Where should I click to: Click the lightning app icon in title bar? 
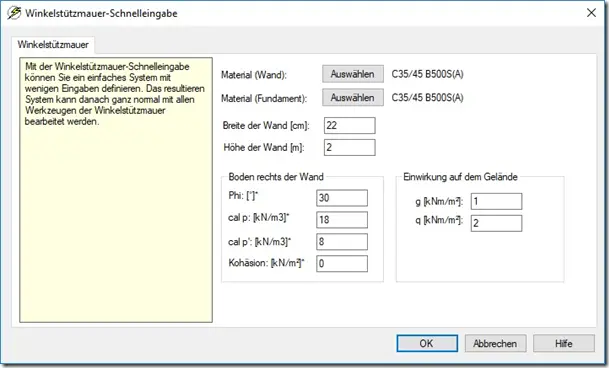(x=14, y=13)
